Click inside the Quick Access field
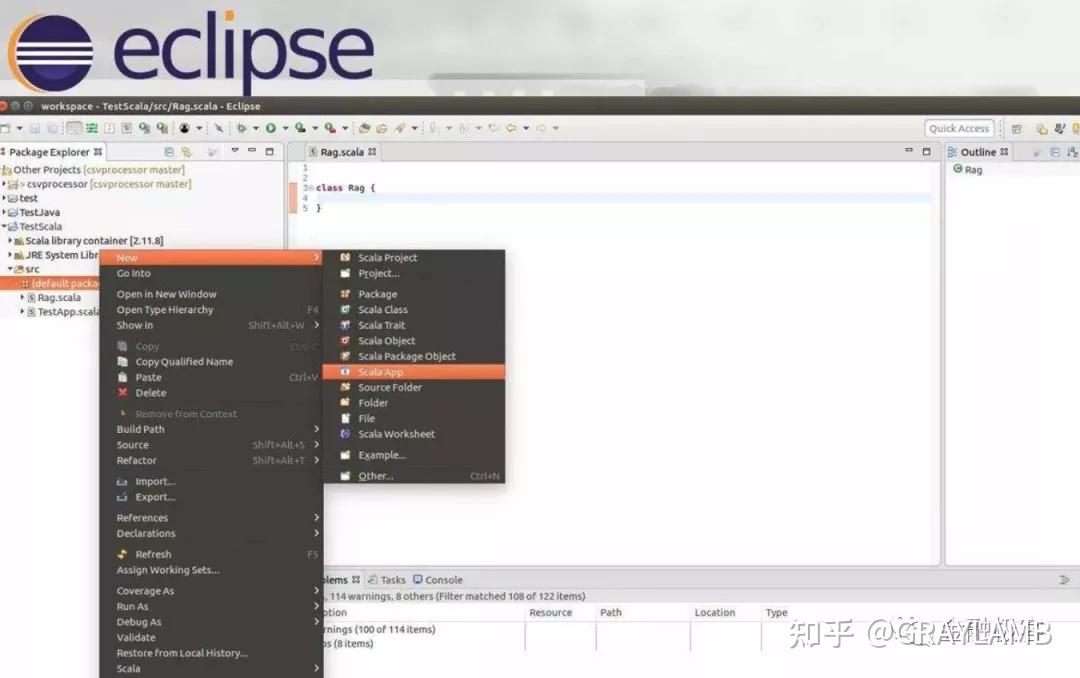The width and height of the screenshot is (1080, 678). 958,128
